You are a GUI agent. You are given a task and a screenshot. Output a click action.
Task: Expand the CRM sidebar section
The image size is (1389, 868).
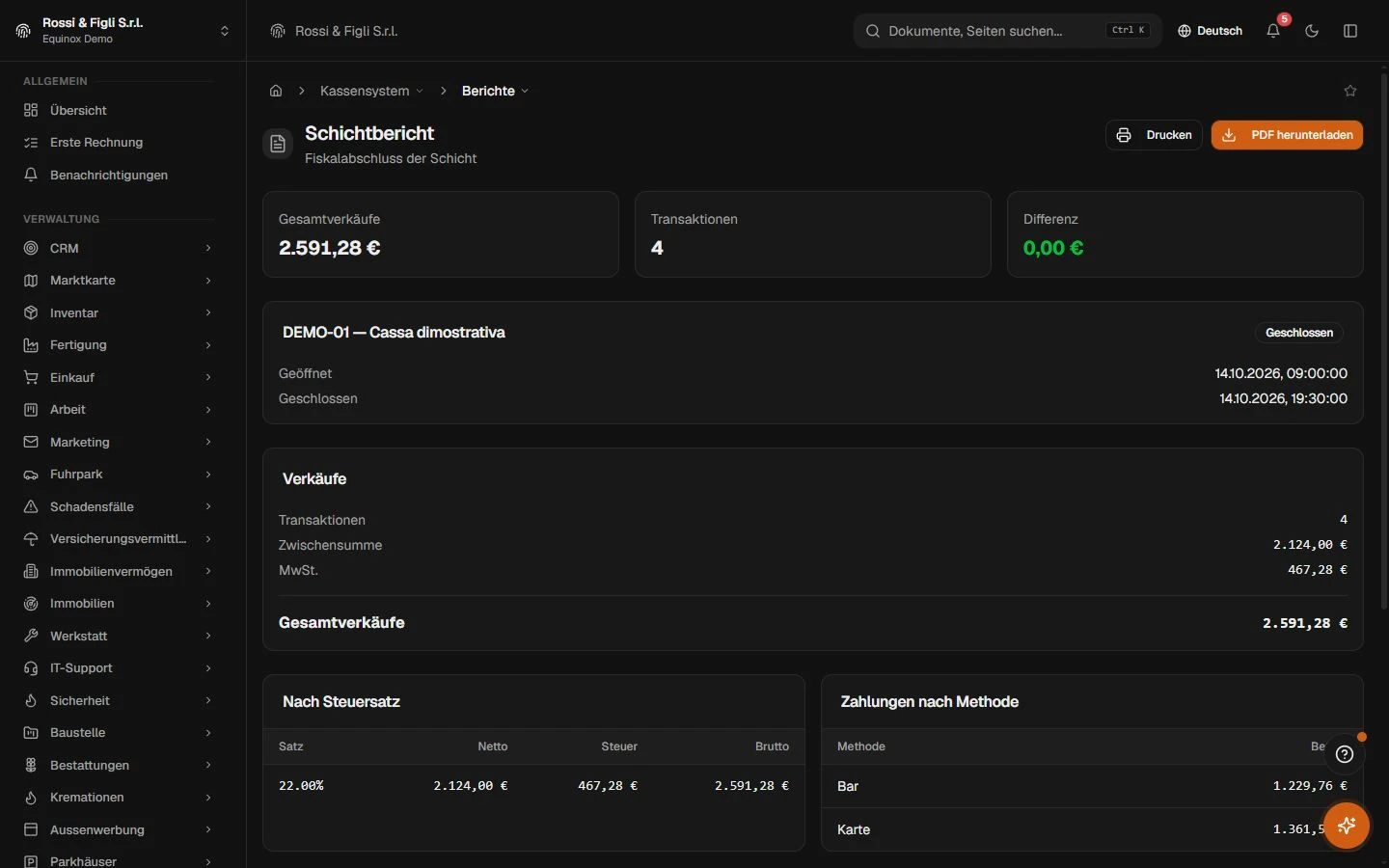118,248
